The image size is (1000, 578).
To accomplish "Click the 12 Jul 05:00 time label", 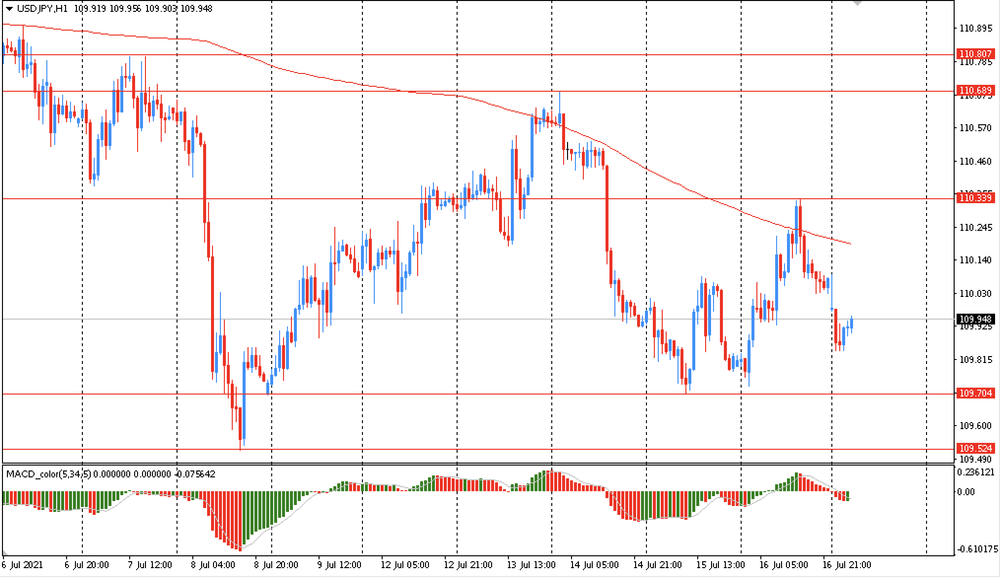I will point(405,565).
